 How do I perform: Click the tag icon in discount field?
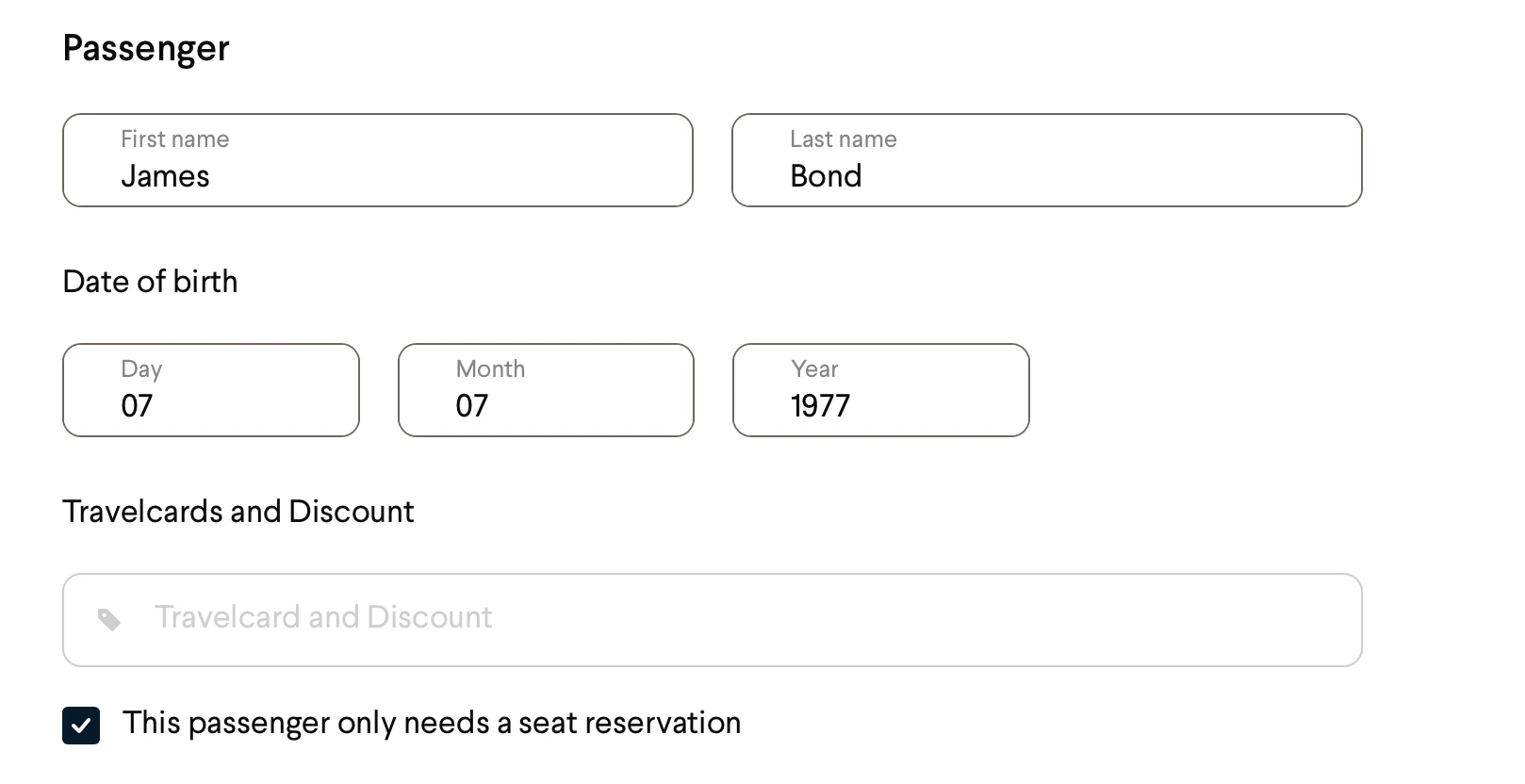(x=109, y=619)
